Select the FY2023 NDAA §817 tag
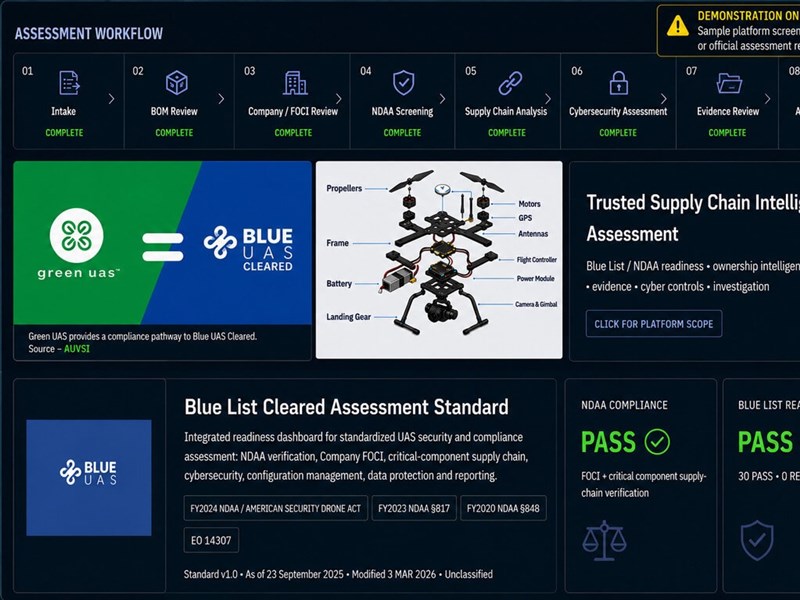Viewport: 800px width, 600px height. 414,508
